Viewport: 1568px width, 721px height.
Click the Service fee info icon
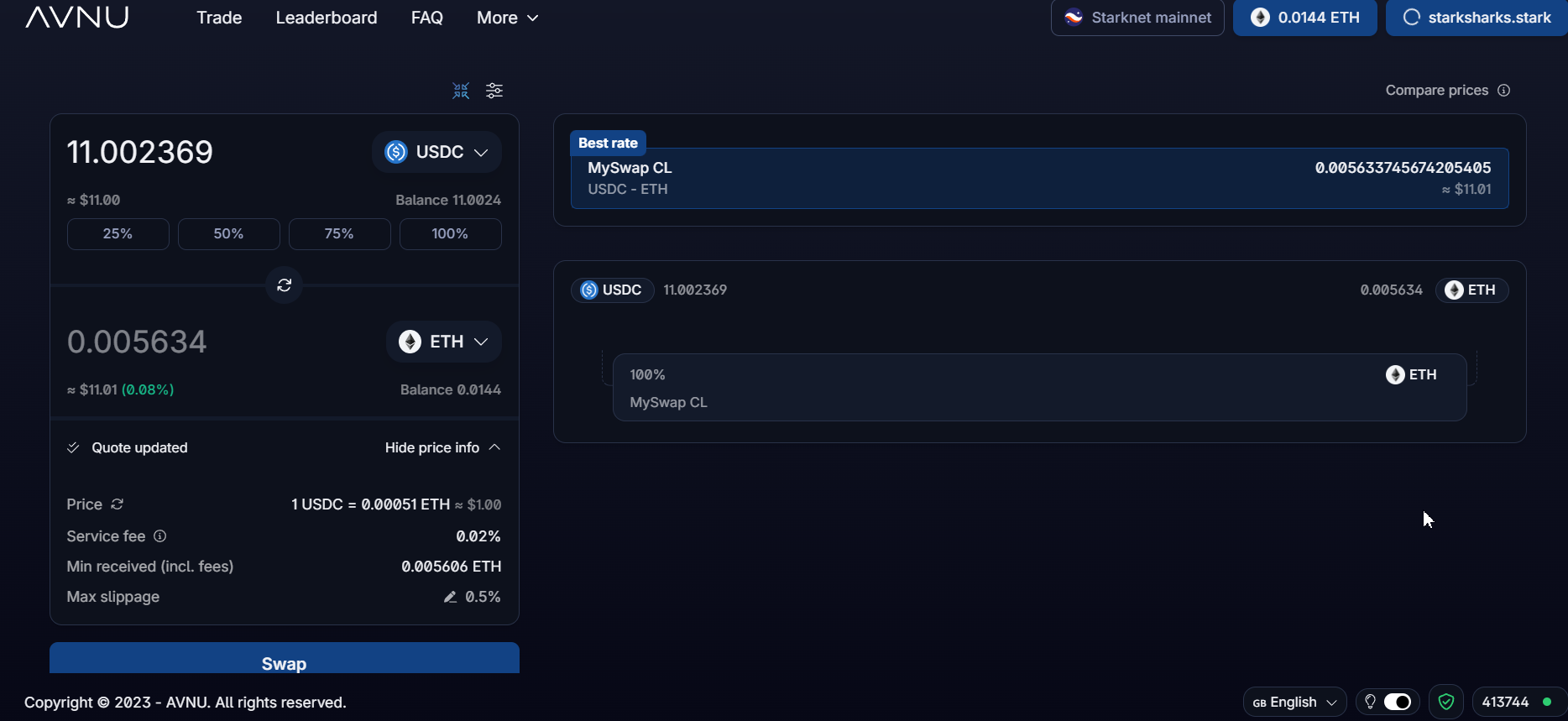tap(160, 536)
